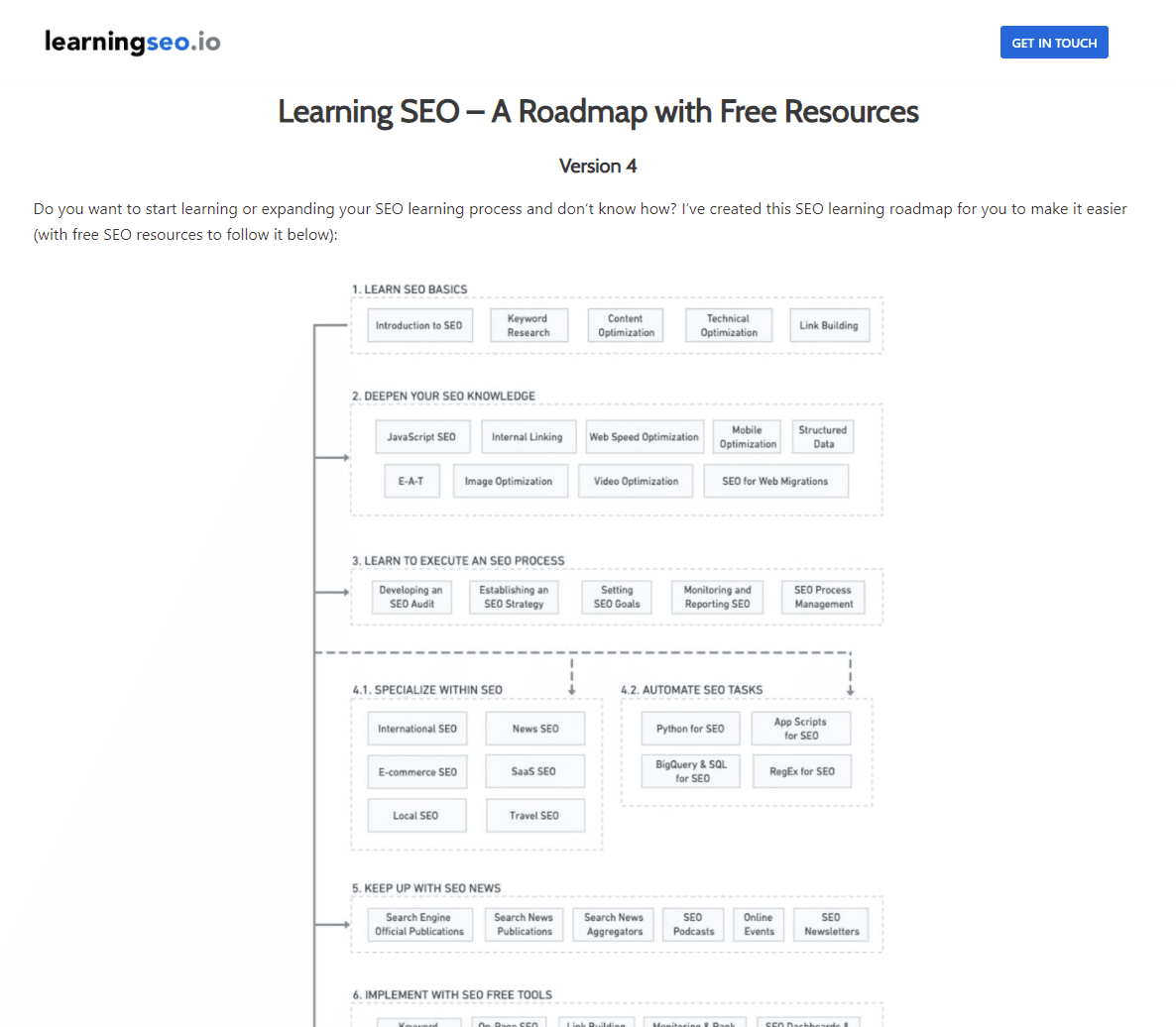The image size is (1176, 1027).
Task: Open the Python for SEO node
Action: 690,728
